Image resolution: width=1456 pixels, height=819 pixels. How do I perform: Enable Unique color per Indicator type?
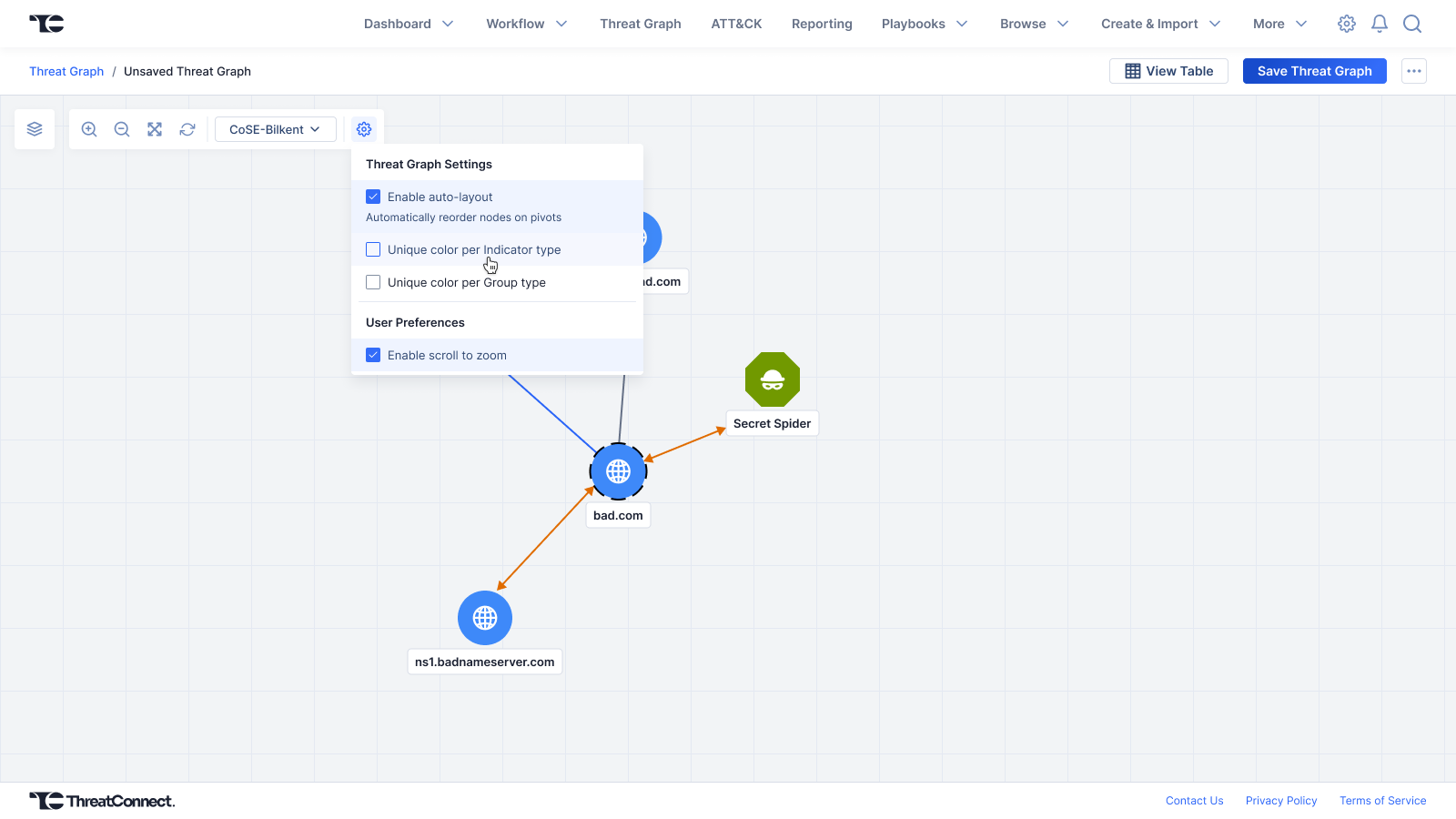coord(373,249)
